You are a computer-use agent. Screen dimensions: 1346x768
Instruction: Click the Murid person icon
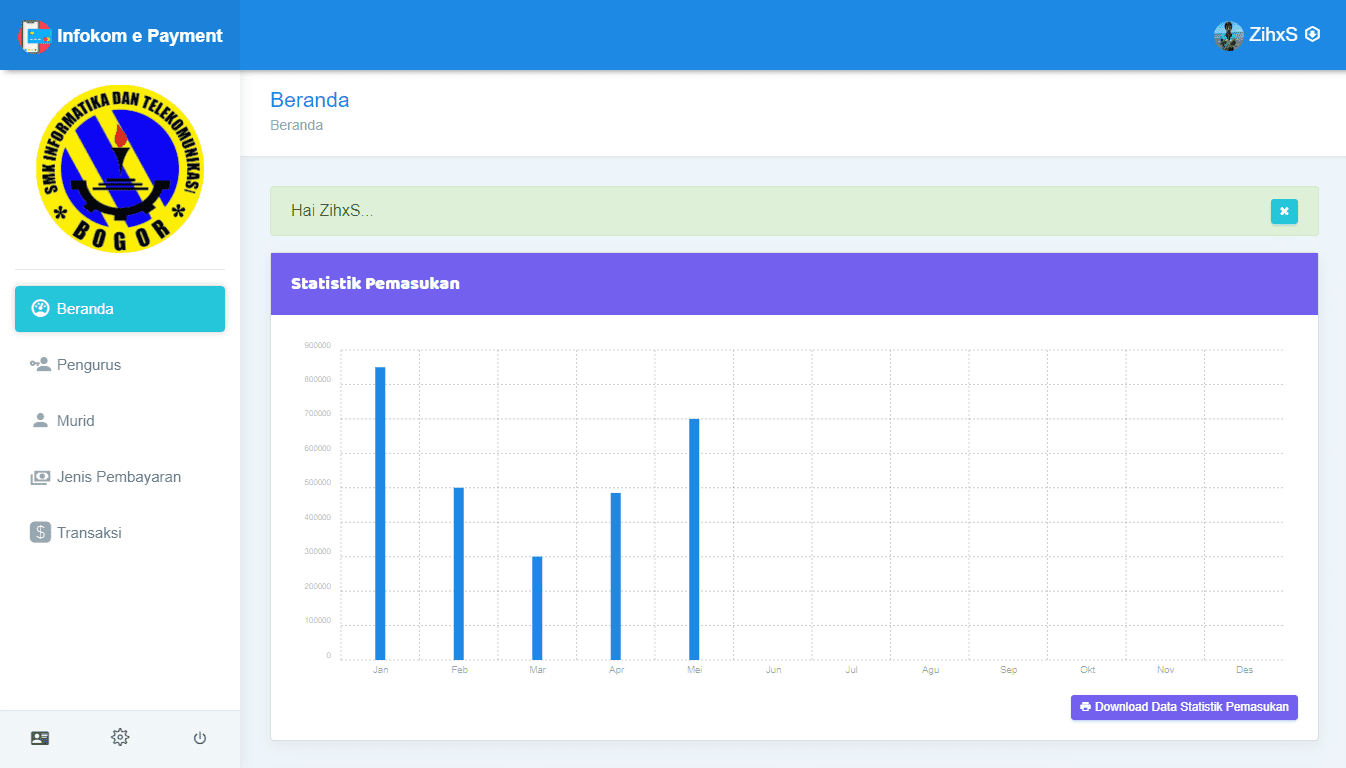[40, 421]
